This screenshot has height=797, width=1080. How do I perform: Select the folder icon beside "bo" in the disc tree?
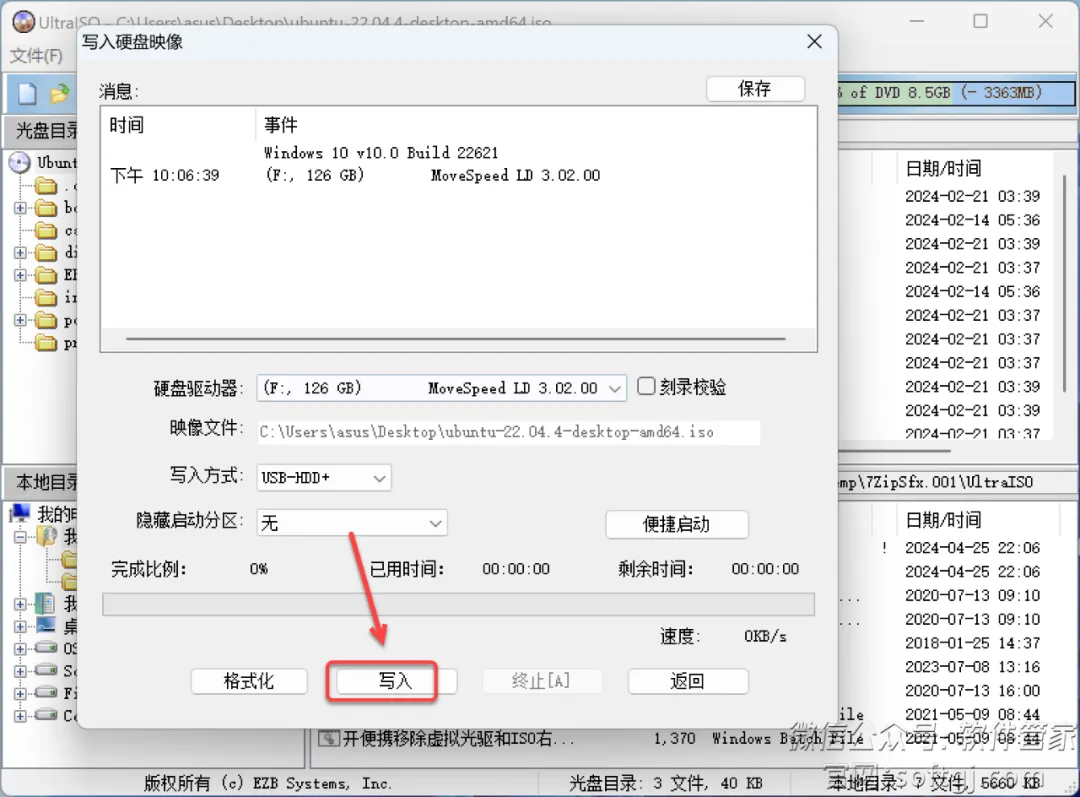[x=46, y=207]
